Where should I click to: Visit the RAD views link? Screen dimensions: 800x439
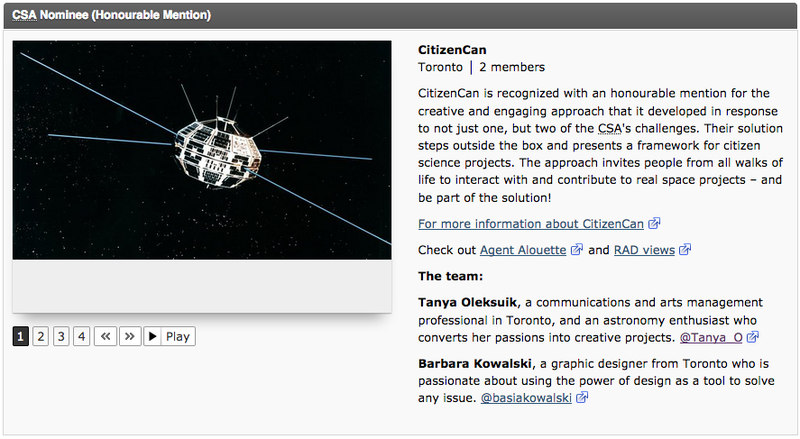[644, 250]
